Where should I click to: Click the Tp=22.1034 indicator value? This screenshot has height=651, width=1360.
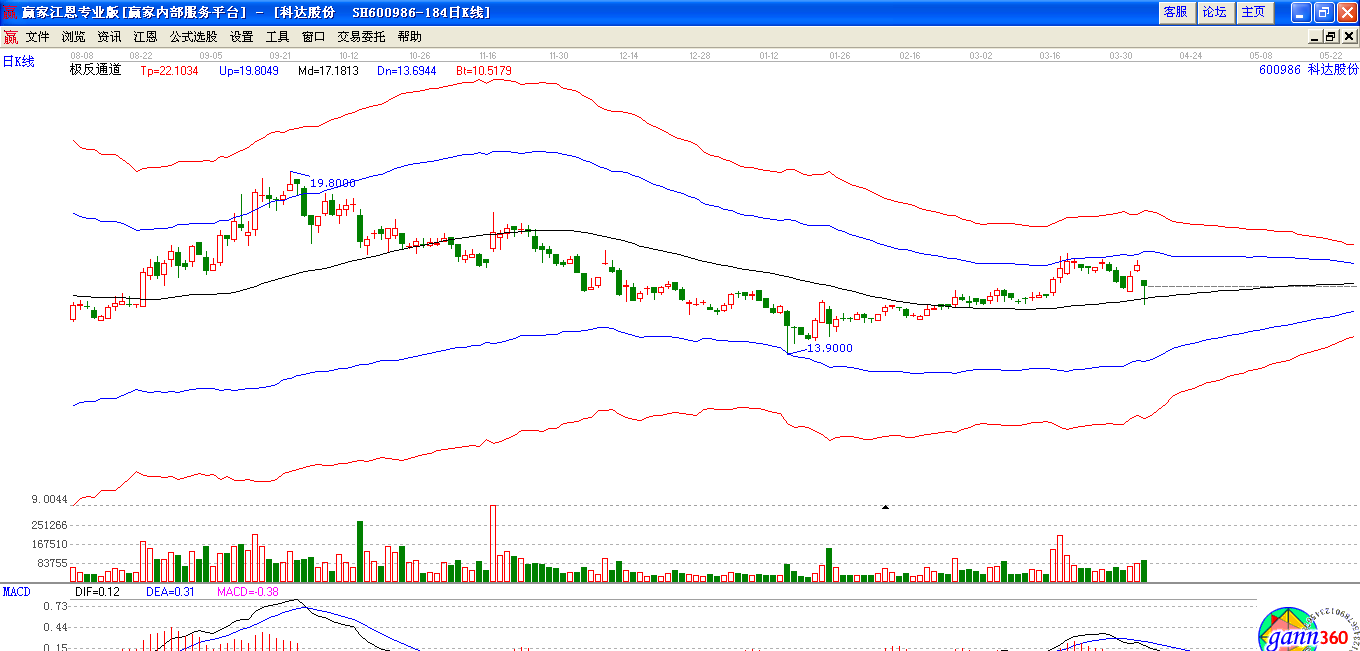[169, 71]
